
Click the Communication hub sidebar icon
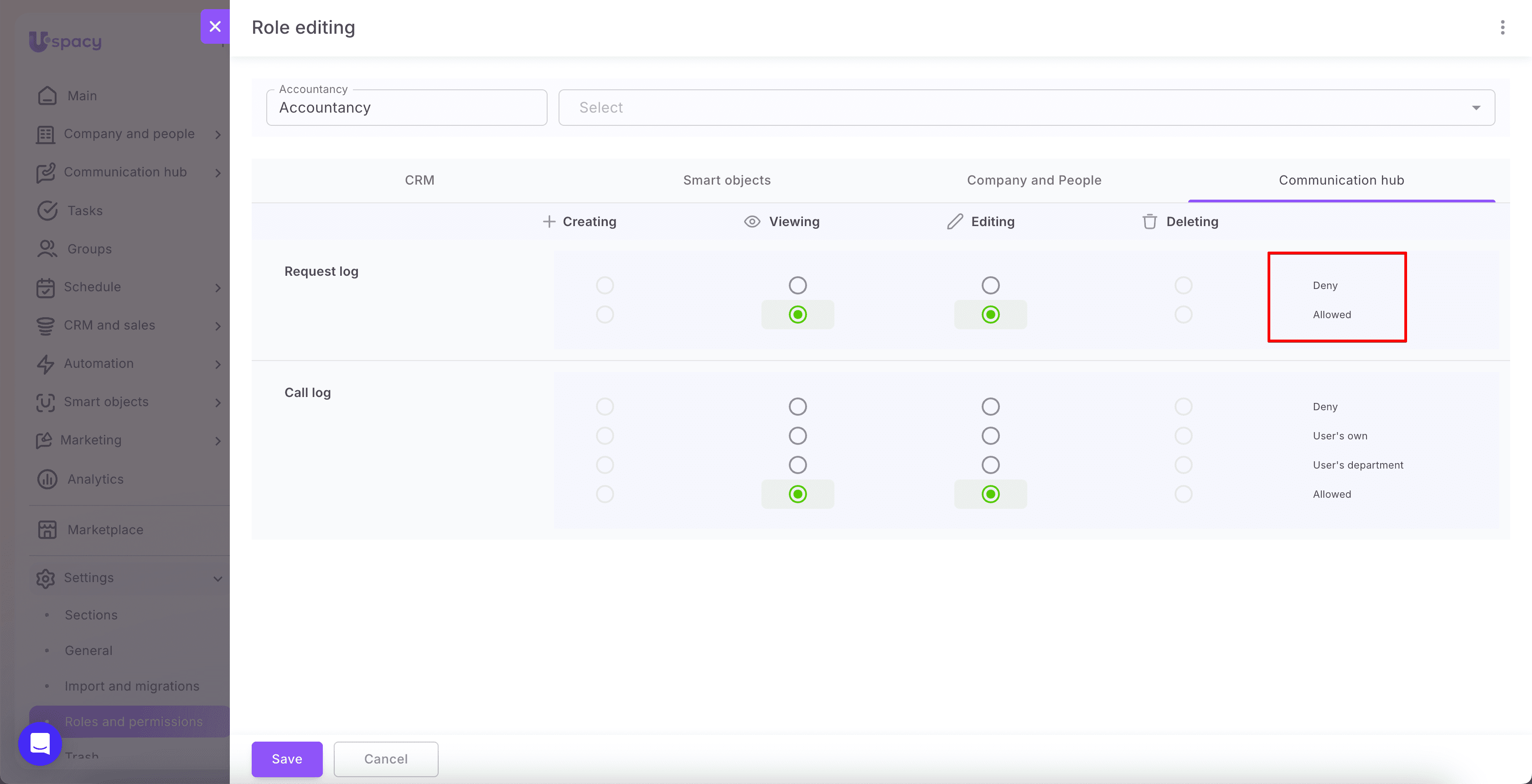click(45, 172)
